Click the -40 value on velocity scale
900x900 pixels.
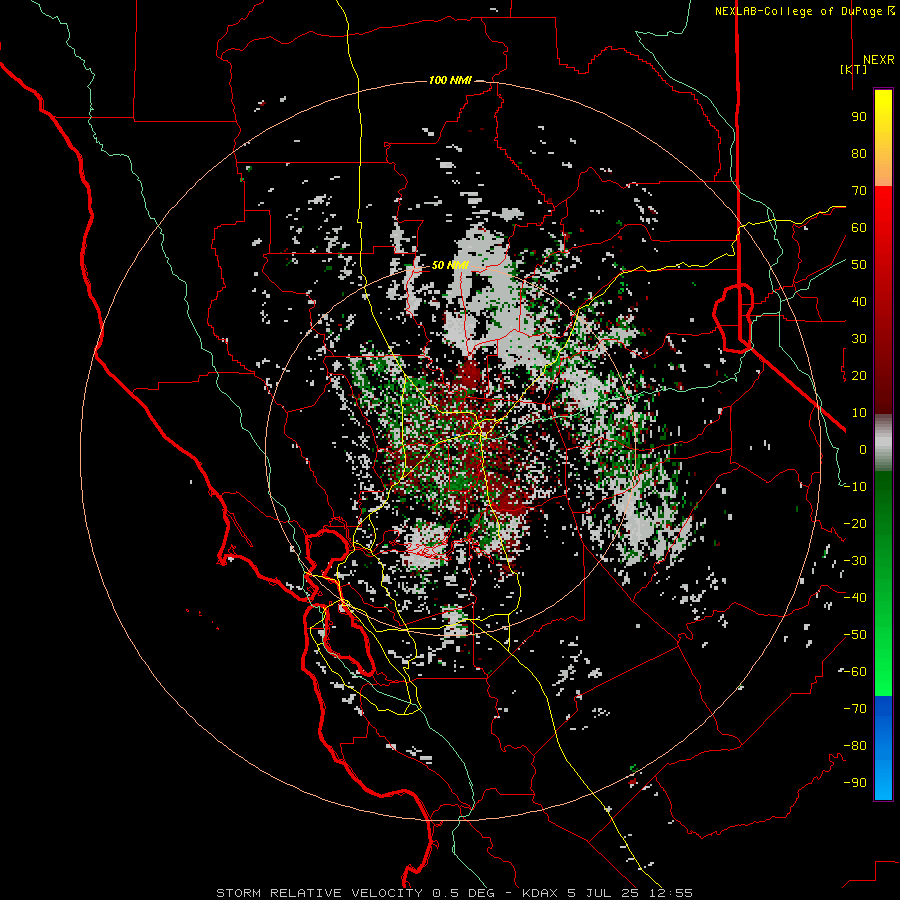pos(855,598)
